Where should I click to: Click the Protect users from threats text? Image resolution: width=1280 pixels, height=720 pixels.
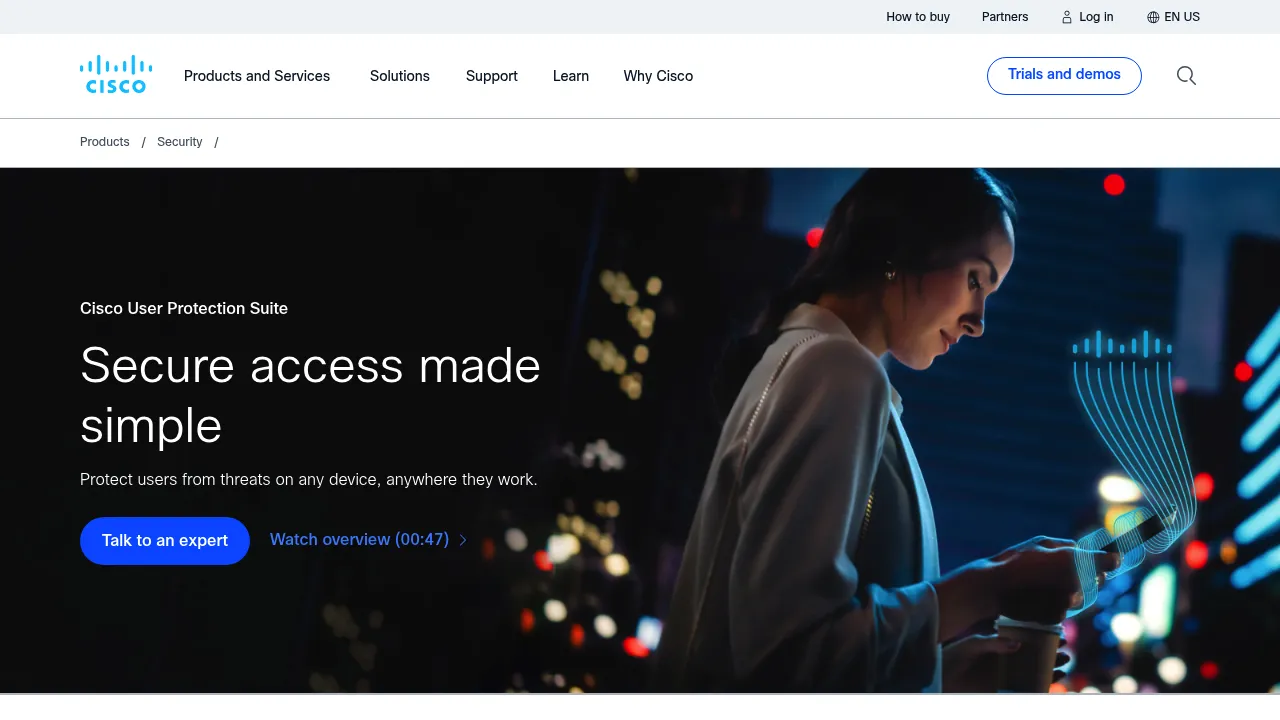pyautogui.click(x=309, y=480)
